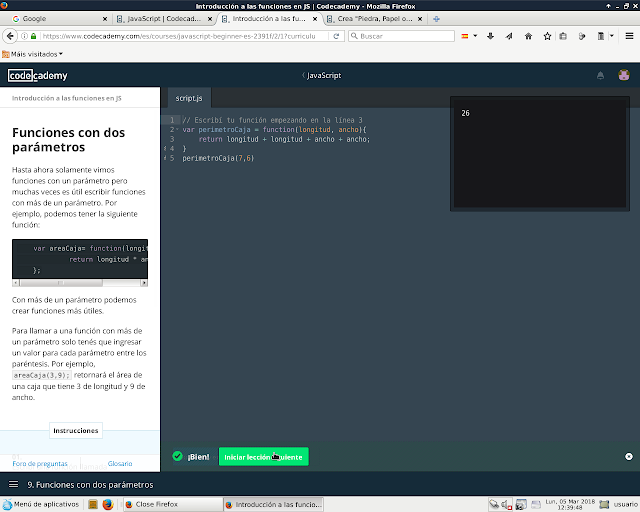Close the Google tab

(x=105, y=19)
